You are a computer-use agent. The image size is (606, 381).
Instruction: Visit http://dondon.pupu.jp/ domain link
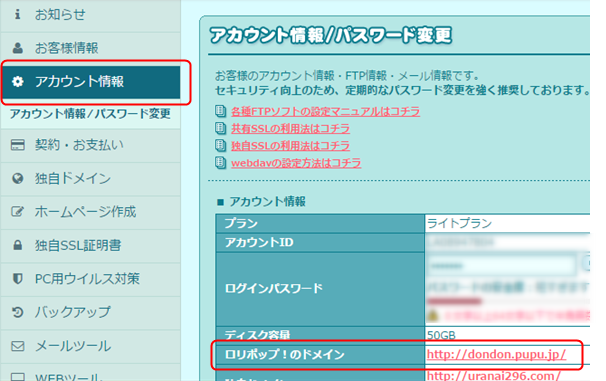click(496, 354)
